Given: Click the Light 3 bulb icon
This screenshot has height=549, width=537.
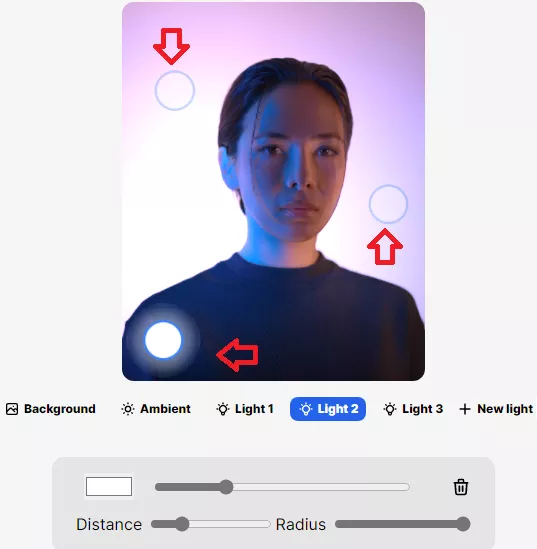Looking at the screenshot, I should (x=390, y=409).
